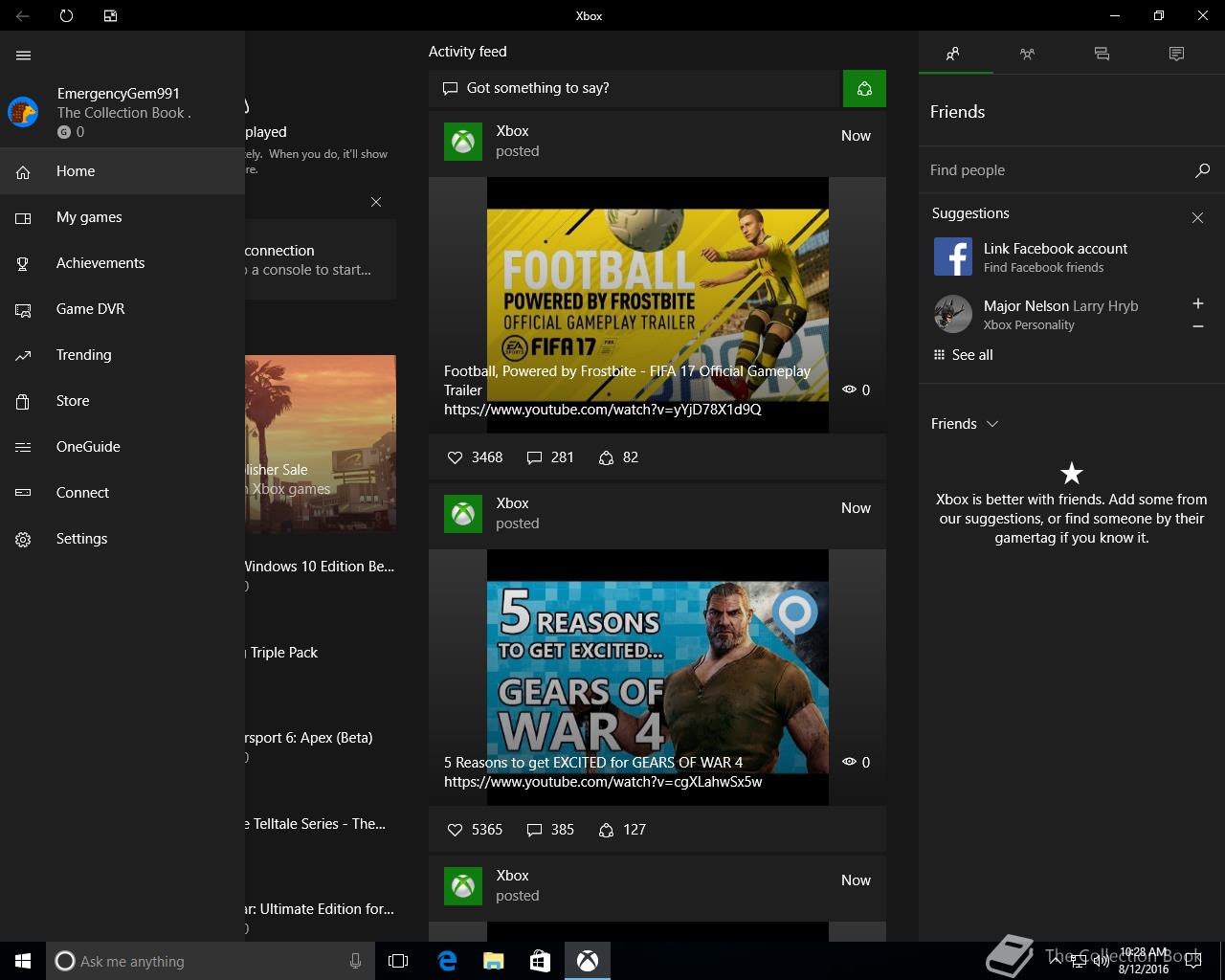Close the connection notice with X
1225x980 pixels.
tap(376, 202)
